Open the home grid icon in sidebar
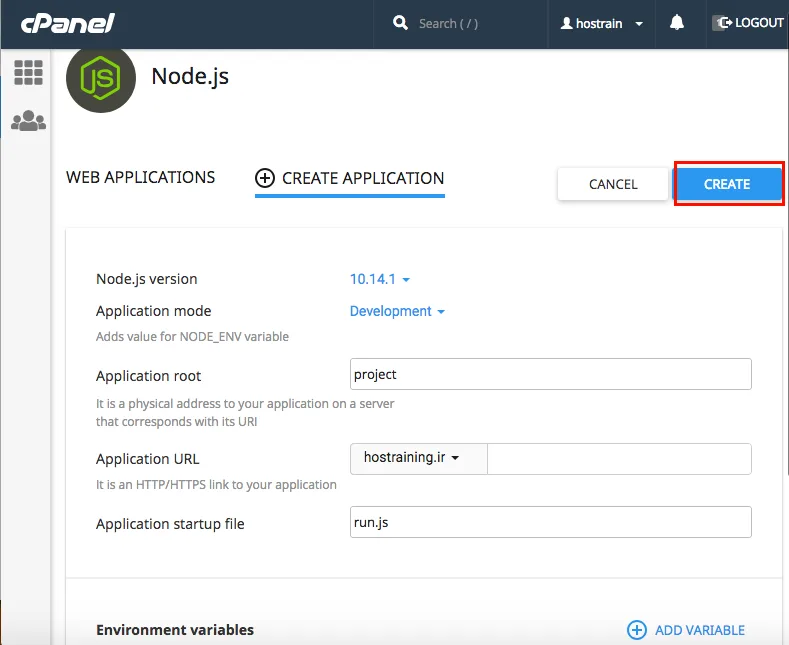 (28, 72)
